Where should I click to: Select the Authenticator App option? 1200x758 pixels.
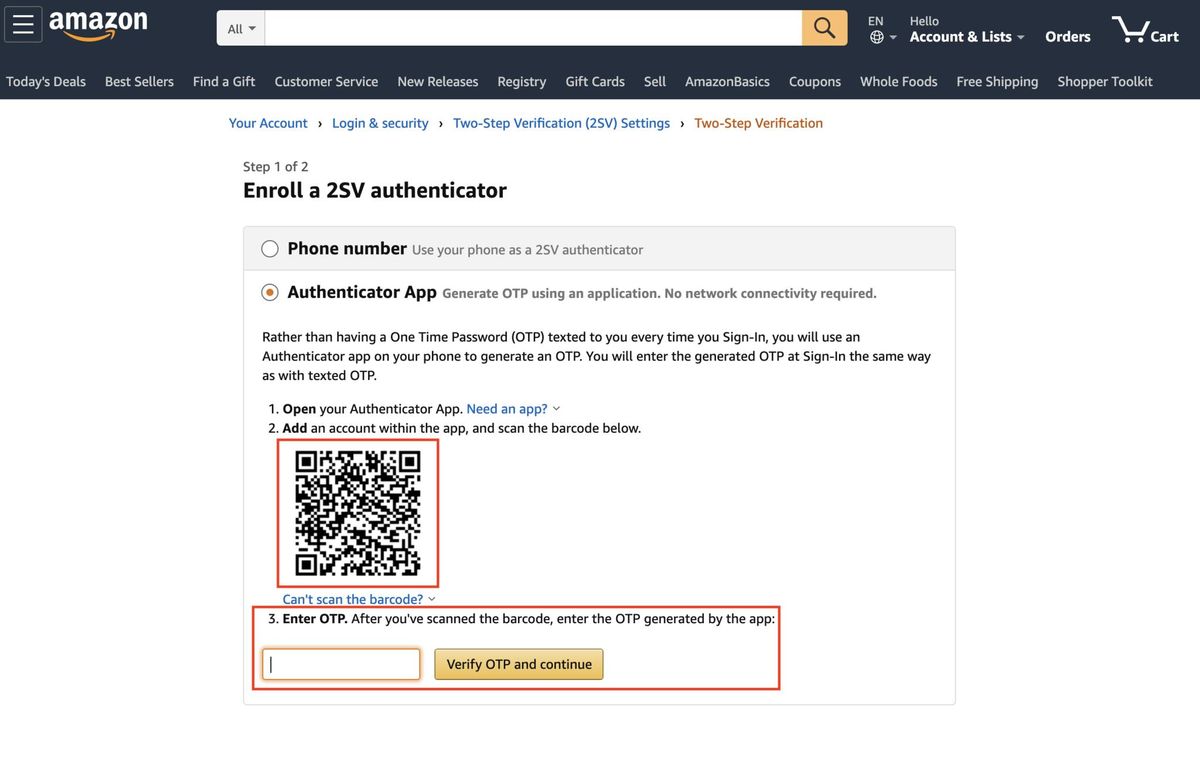(269, 292)
